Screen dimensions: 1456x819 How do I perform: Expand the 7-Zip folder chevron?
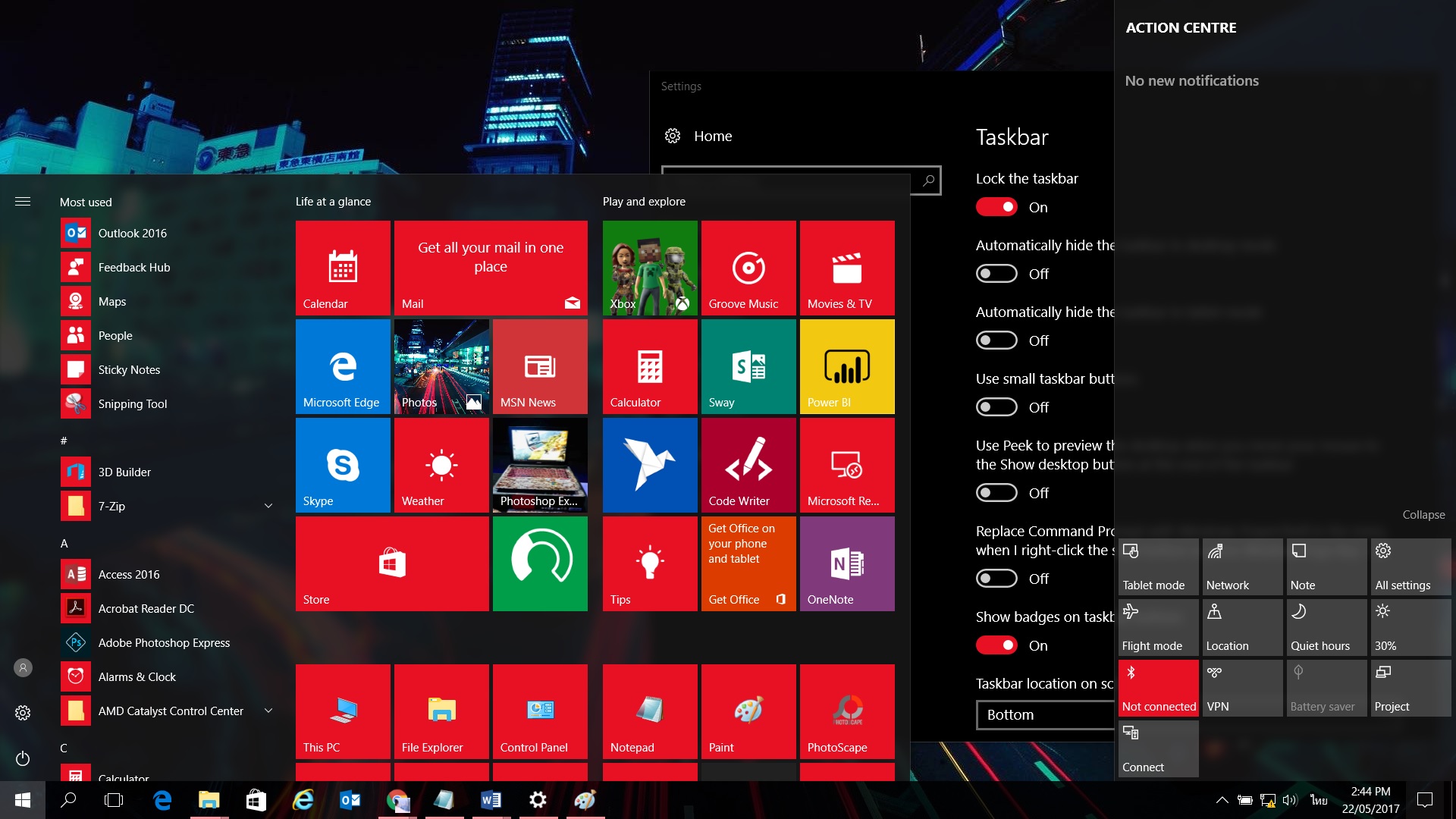tap(268, 506)
